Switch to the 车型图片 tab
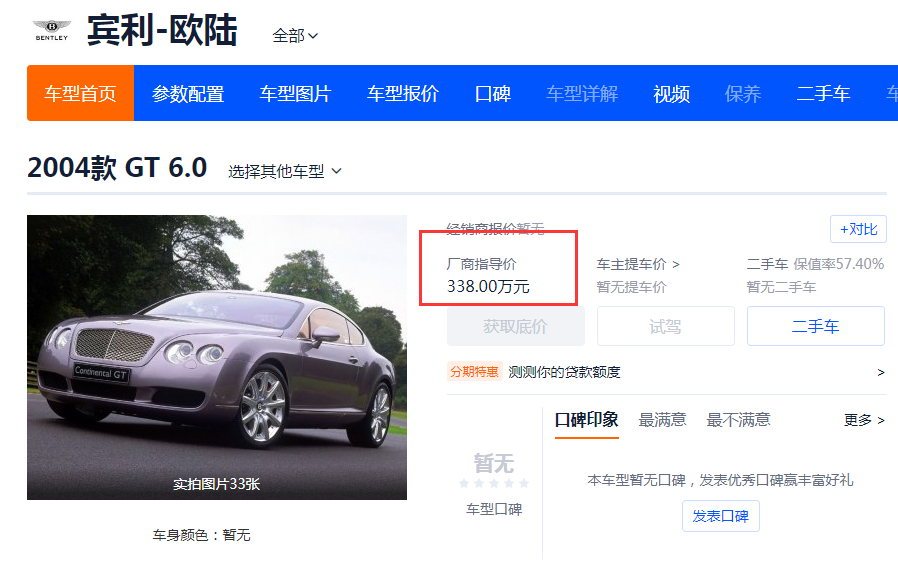 tap(295, 93)
